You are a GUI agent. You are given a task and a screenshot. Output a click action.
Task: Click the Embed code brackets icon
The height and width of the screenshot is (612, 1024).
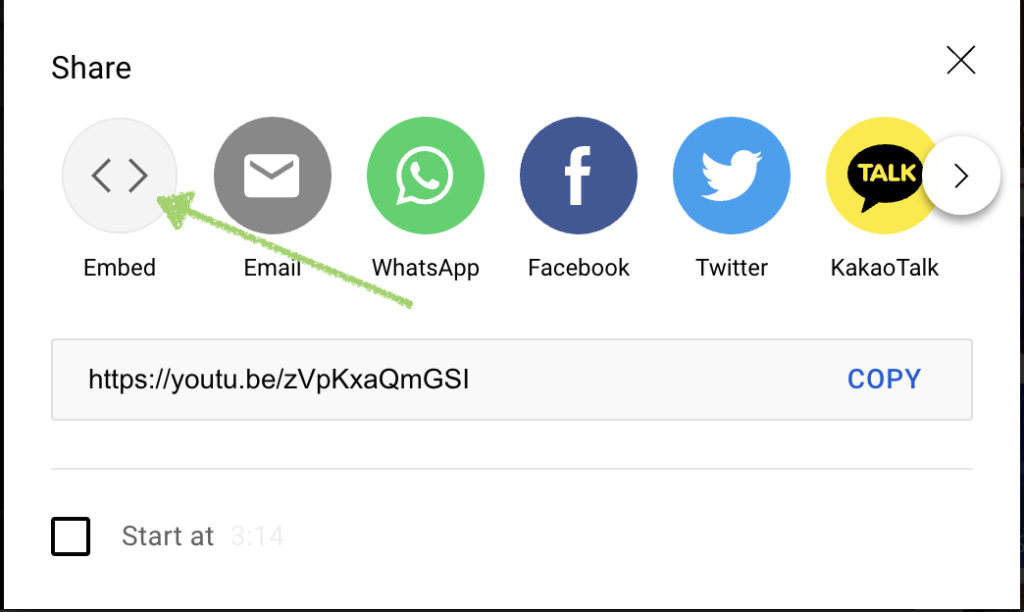(120, 175)
